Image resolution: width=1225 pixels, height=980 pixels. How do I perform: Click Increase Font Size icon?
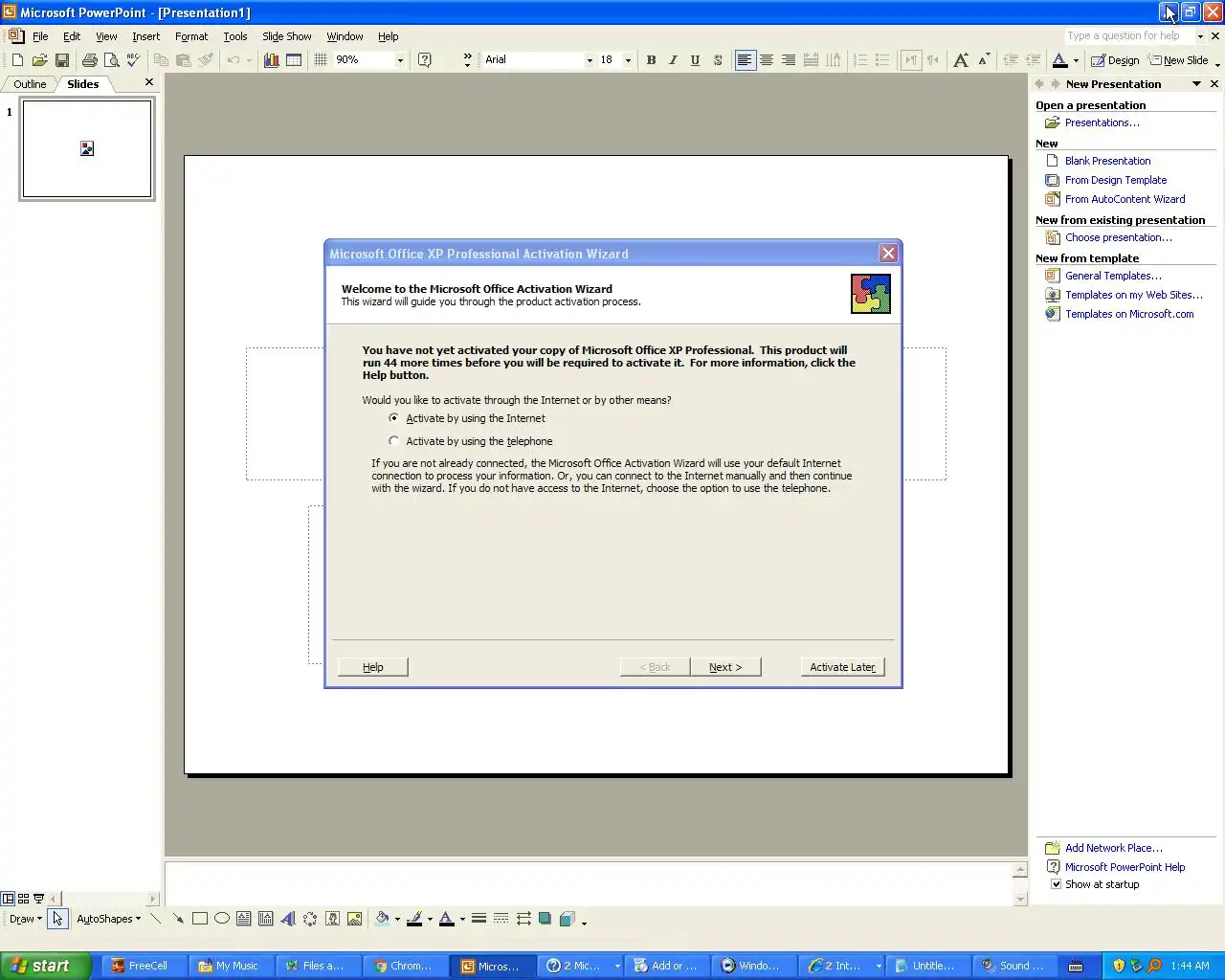tap(961, 60)
